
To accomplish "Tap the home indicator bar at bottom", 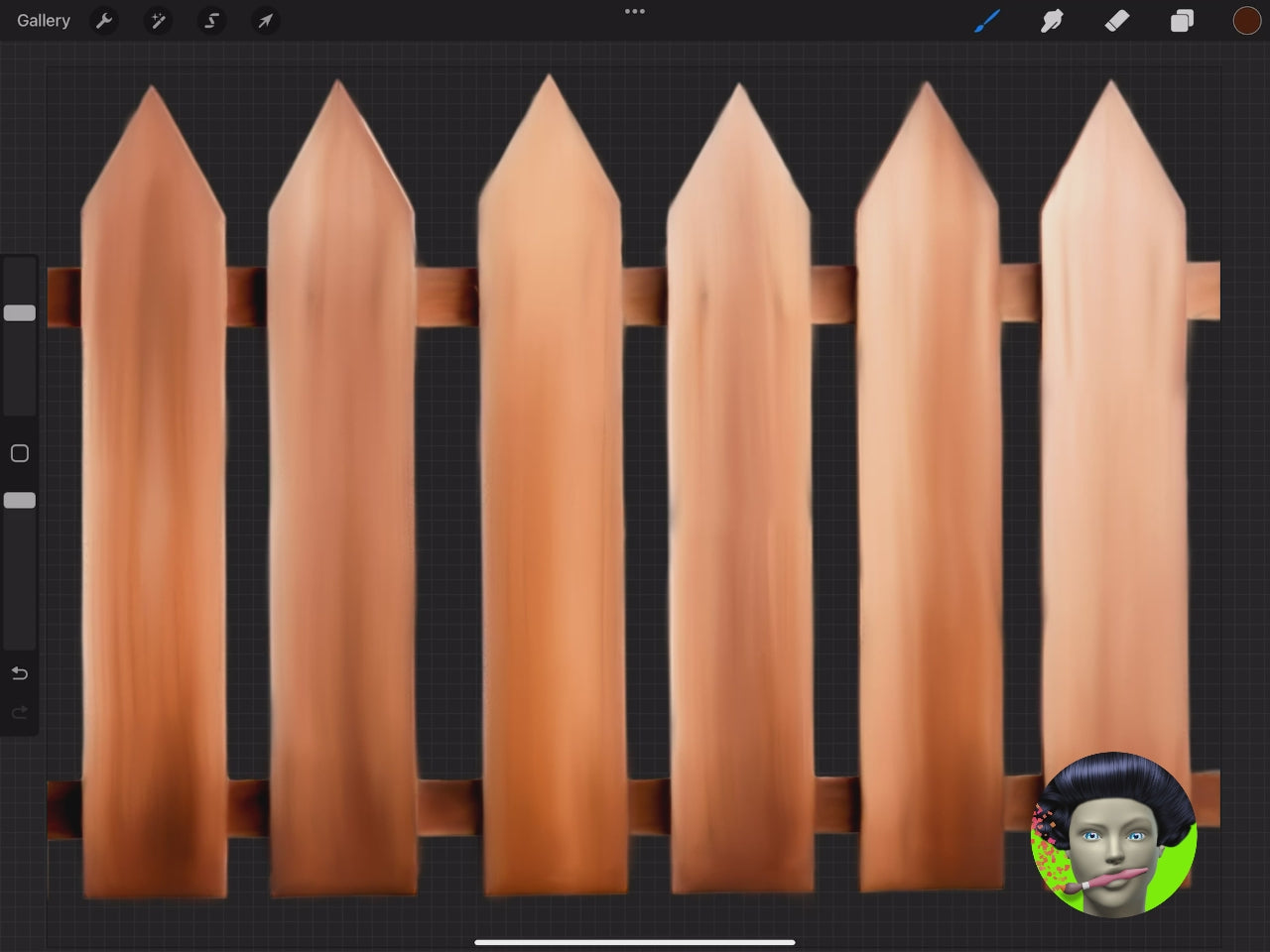I will click(635, 942).
